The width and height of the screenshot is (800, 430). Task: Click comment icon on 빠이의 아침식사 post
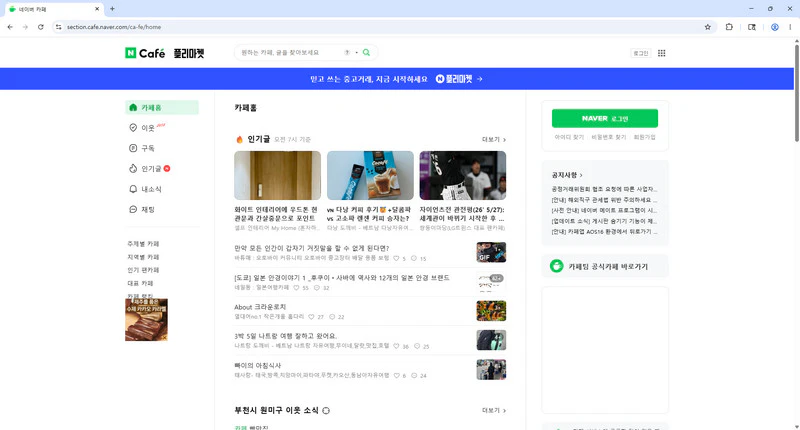pos(414,375)
